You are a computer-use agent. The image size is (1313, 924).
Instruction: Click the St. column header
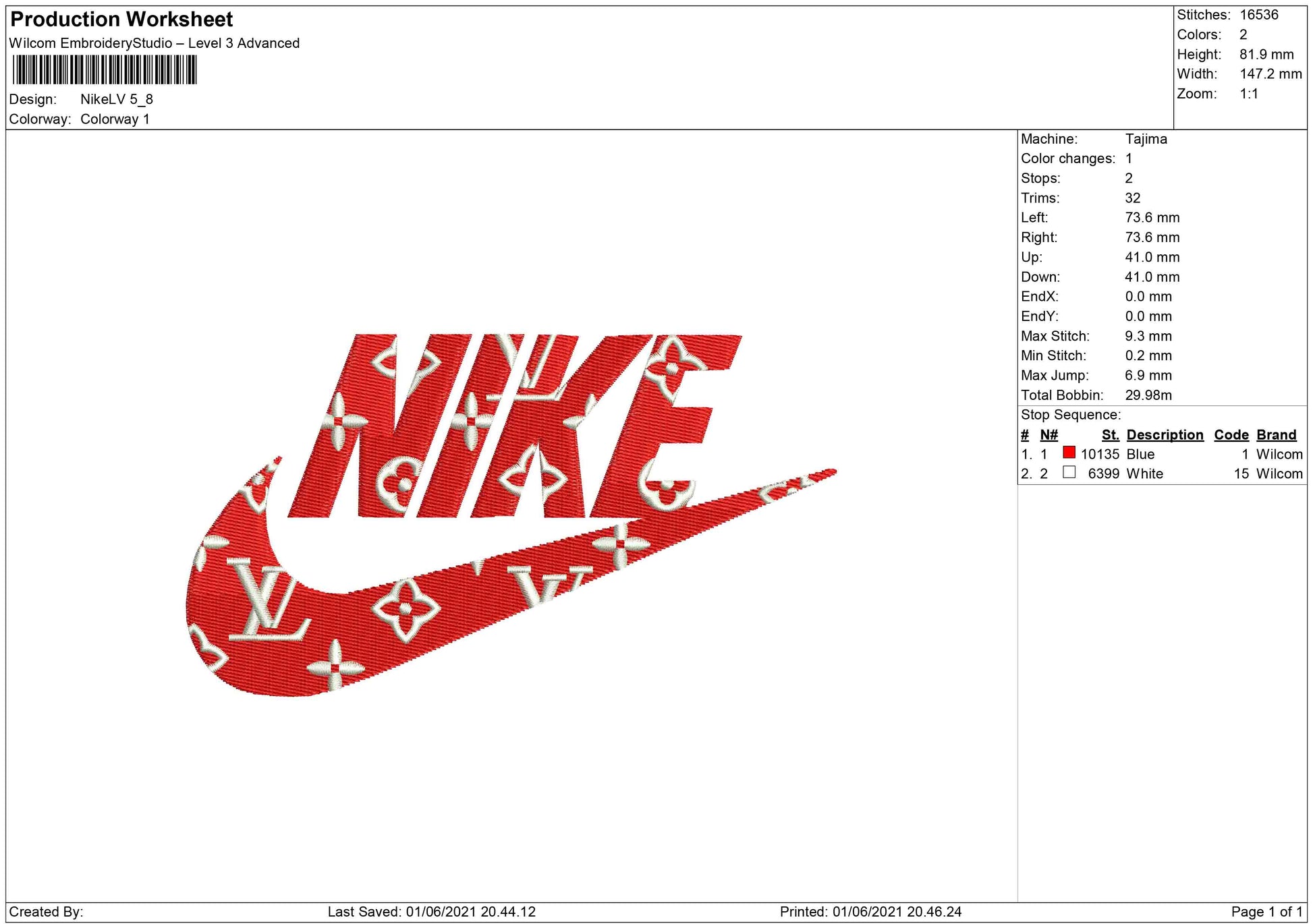click(x=1110, y=435)
